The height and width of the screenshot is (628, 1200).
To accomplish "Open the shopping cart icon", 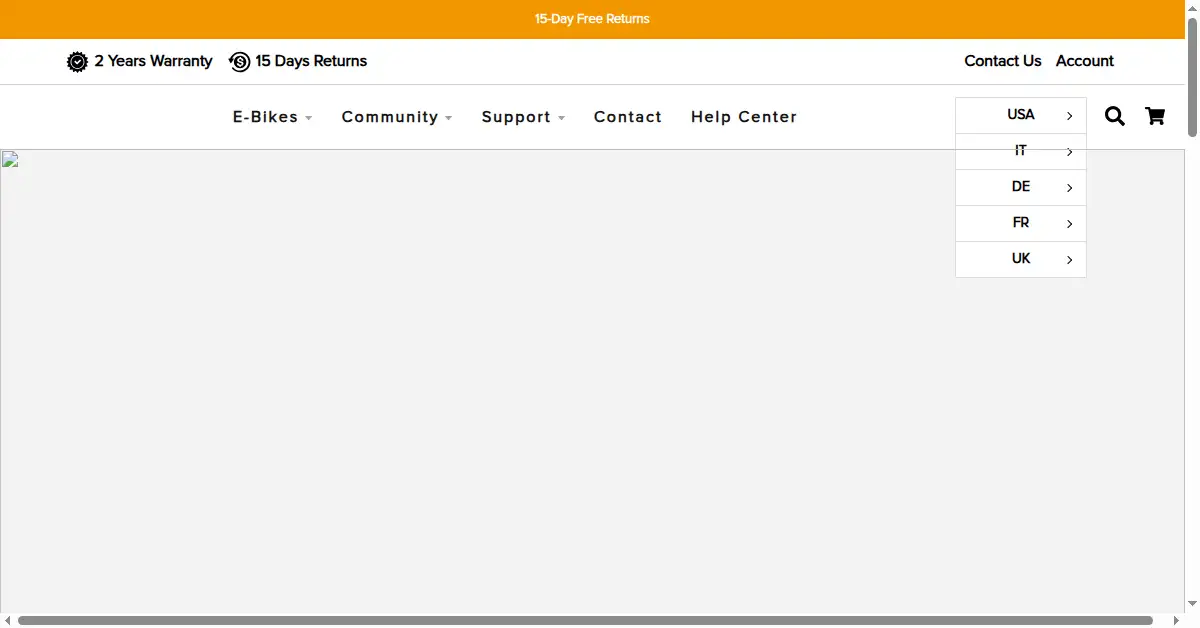I will coord(1155,116).
